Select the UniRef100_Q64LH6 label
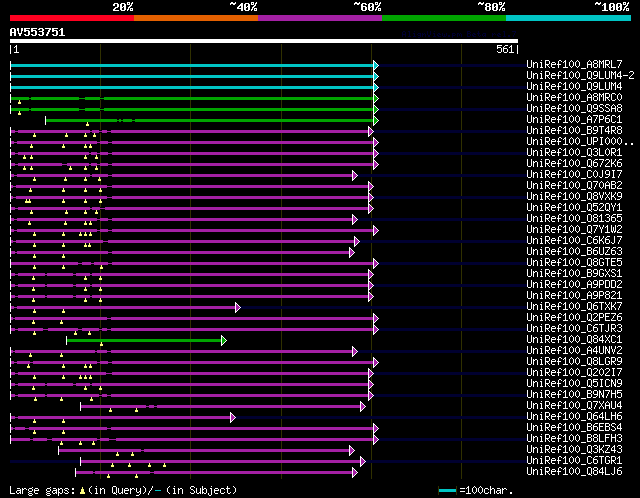This screenshot has width=640, height=498. tap(574, 417)
